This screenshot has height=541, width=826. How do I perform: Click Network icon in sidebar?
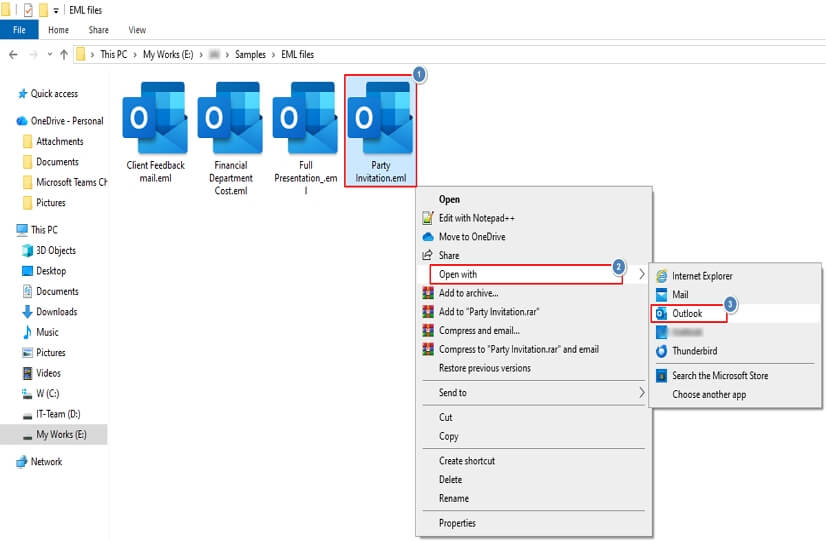point(22,461)
